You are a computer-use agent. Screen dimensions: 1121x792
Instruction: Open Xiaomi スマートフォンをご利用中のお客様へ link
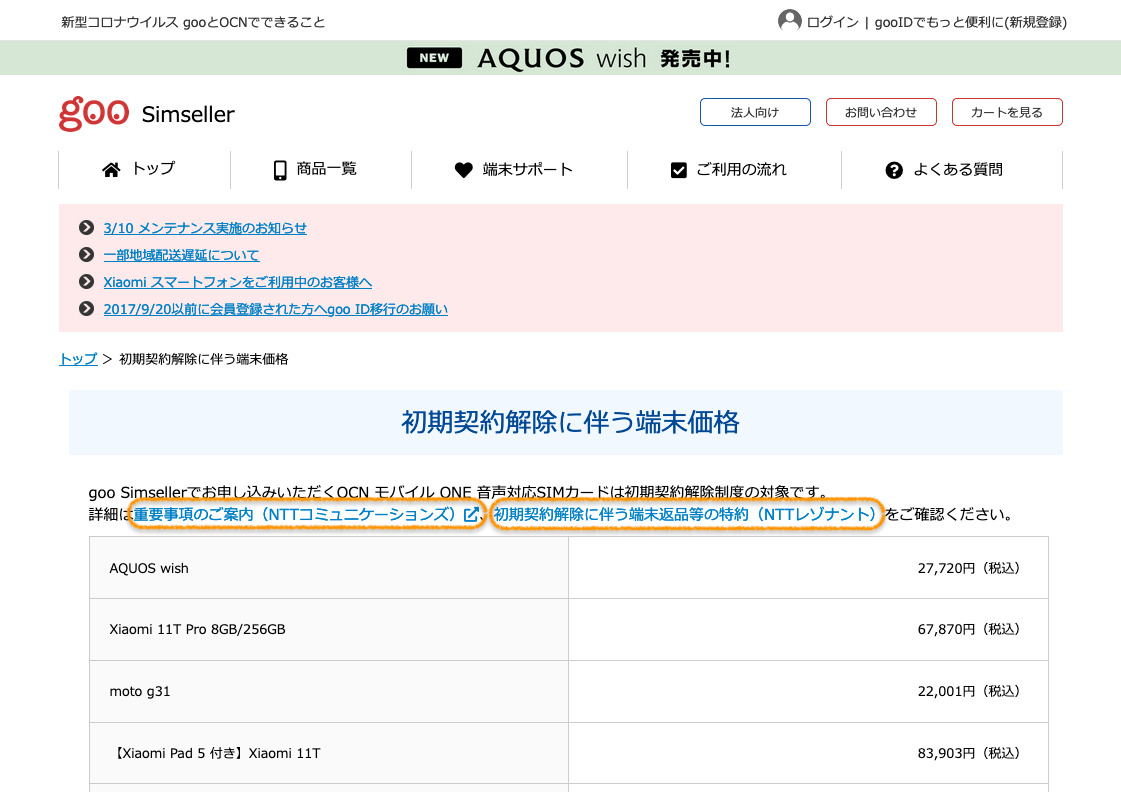[x=237, y=282]
